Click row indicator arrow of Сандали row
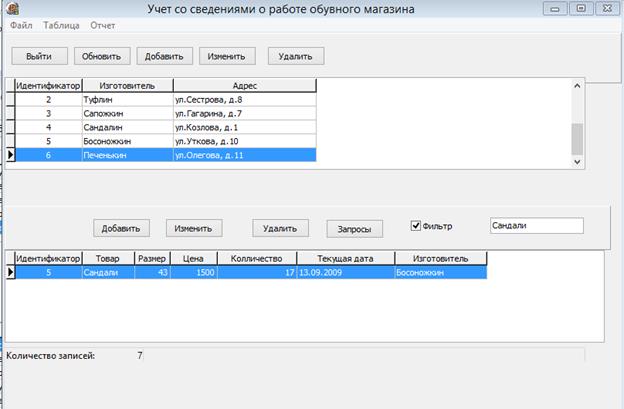Image resolution: width=624 pixels, height=409 pixels. [x=10, y=273]
